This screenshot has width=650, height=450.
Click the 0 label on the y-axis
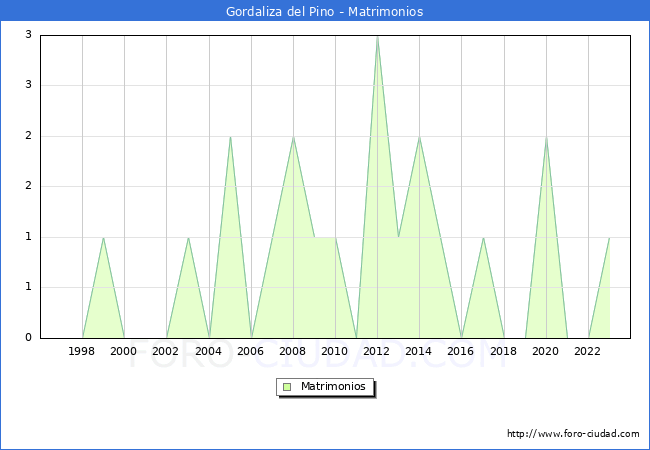(28, 338)
